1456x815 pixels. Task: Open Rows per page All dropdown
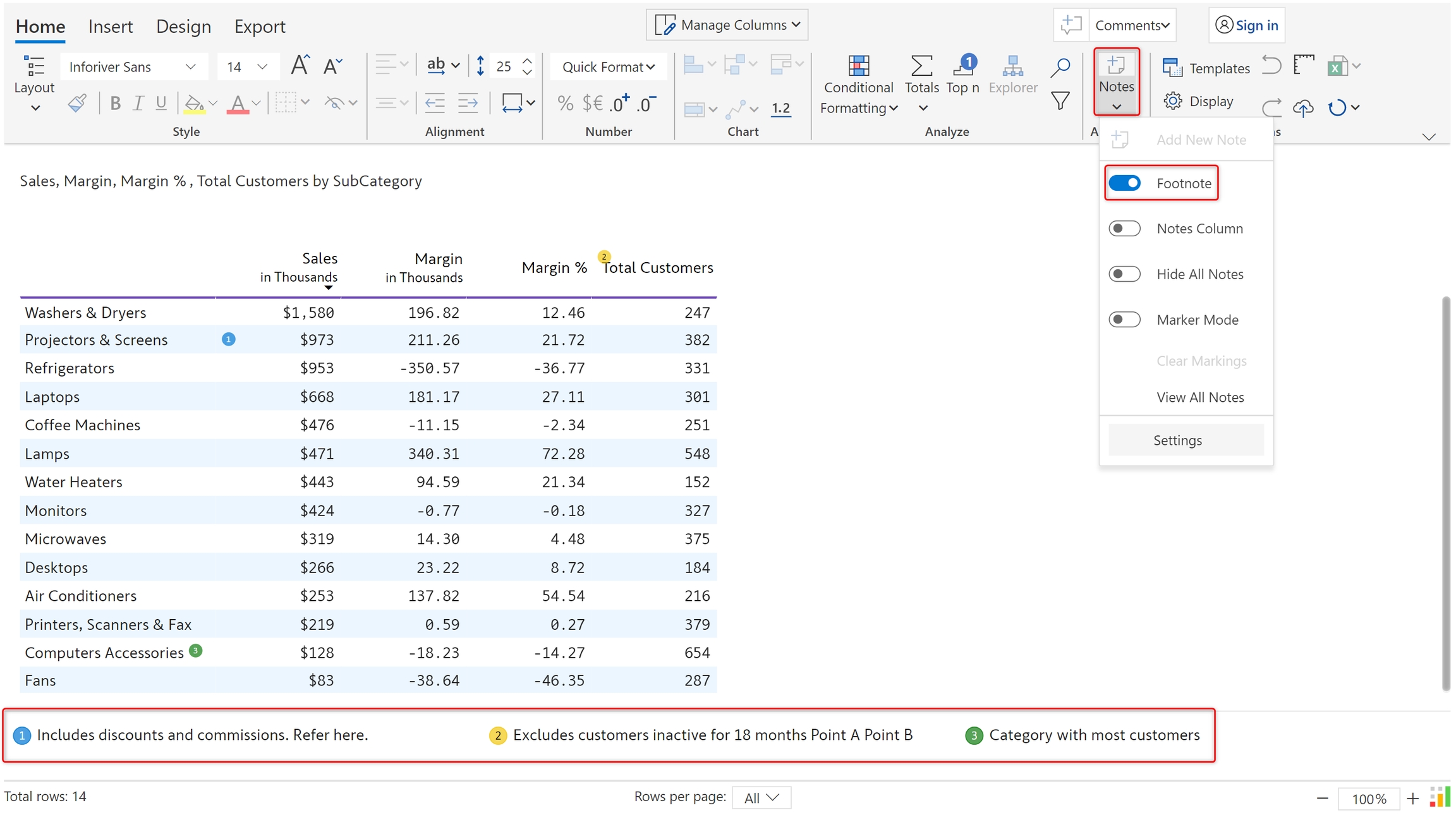[761, 797]
